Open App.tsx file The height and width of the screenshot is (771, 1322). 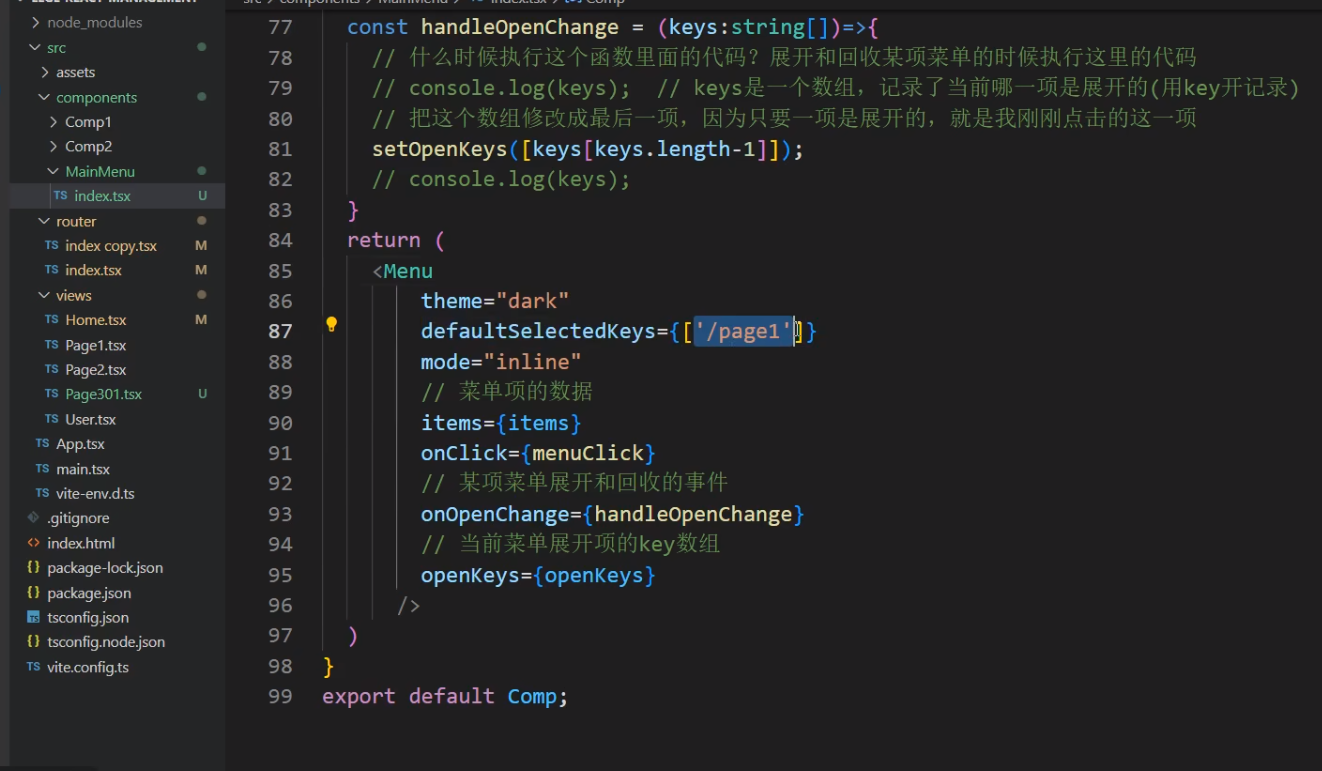pyautogui.click(x=80, y=444)
